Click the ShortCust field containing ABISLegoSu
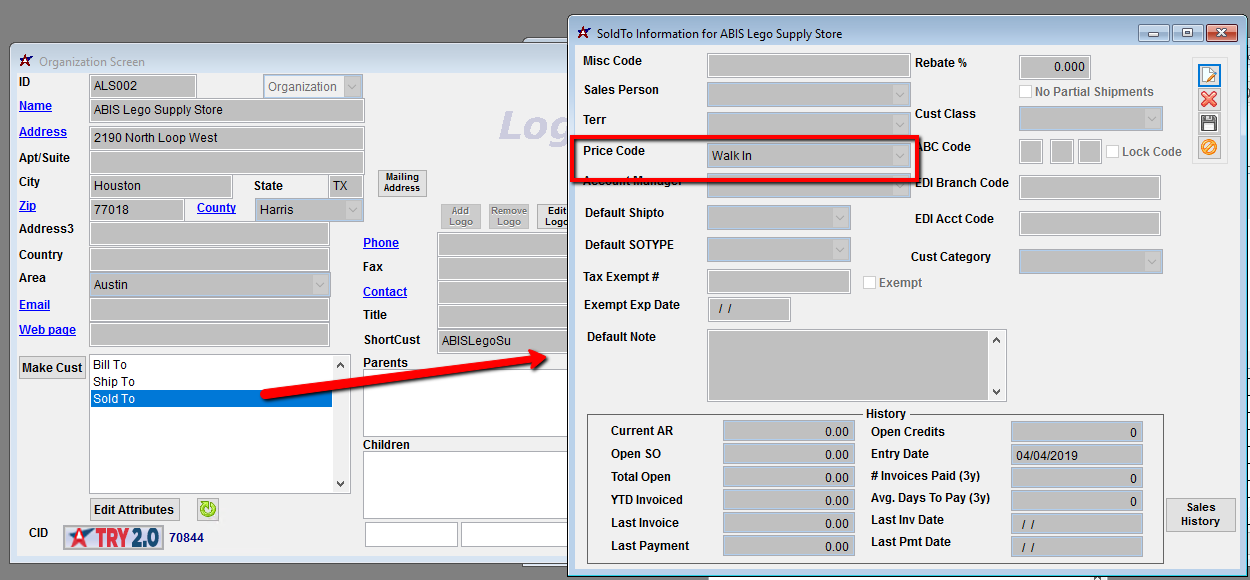Viewport: 1250px width, 580px height. pos(502,340)
